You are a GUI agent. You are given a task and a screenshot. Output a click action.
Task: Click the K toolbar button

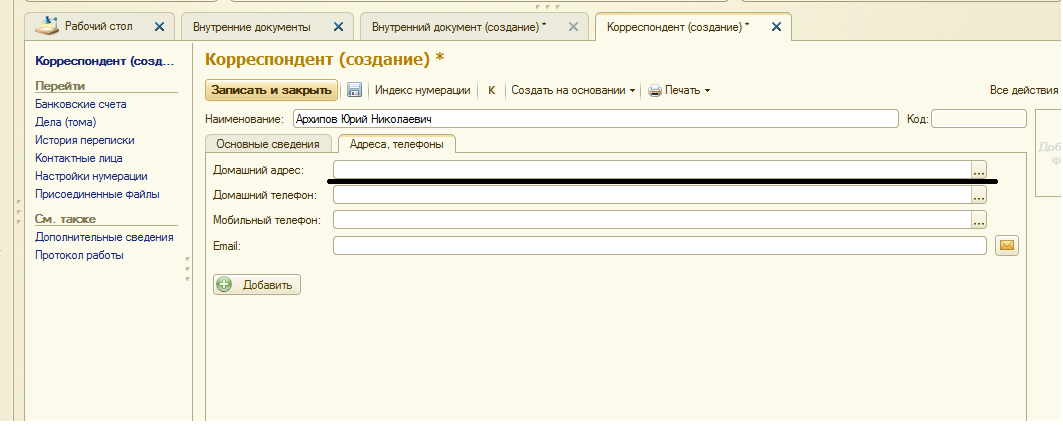coord(491,90)
